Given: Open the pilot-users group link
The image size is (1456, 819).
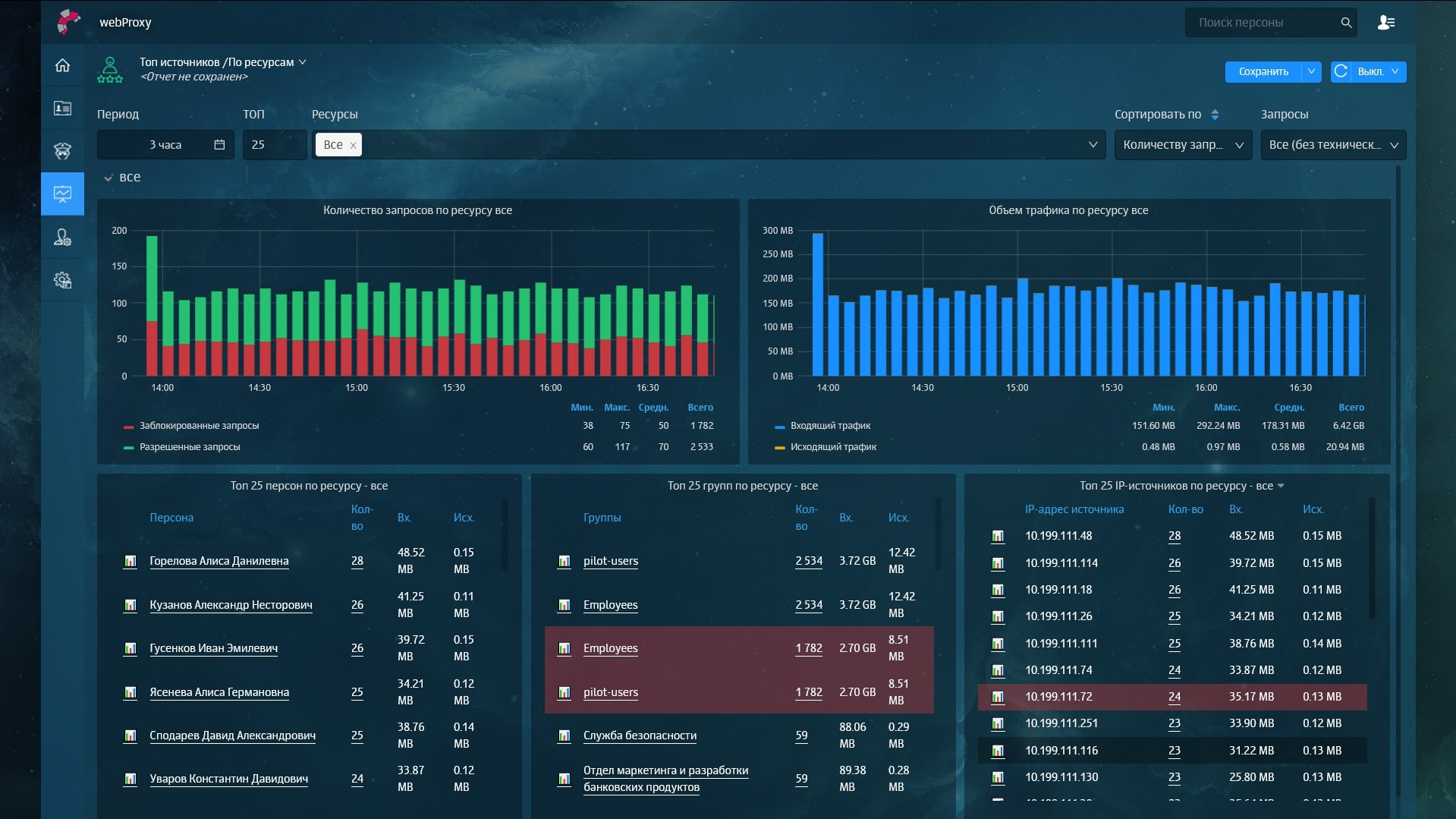Looking at the screenshot, I should 610,561.
